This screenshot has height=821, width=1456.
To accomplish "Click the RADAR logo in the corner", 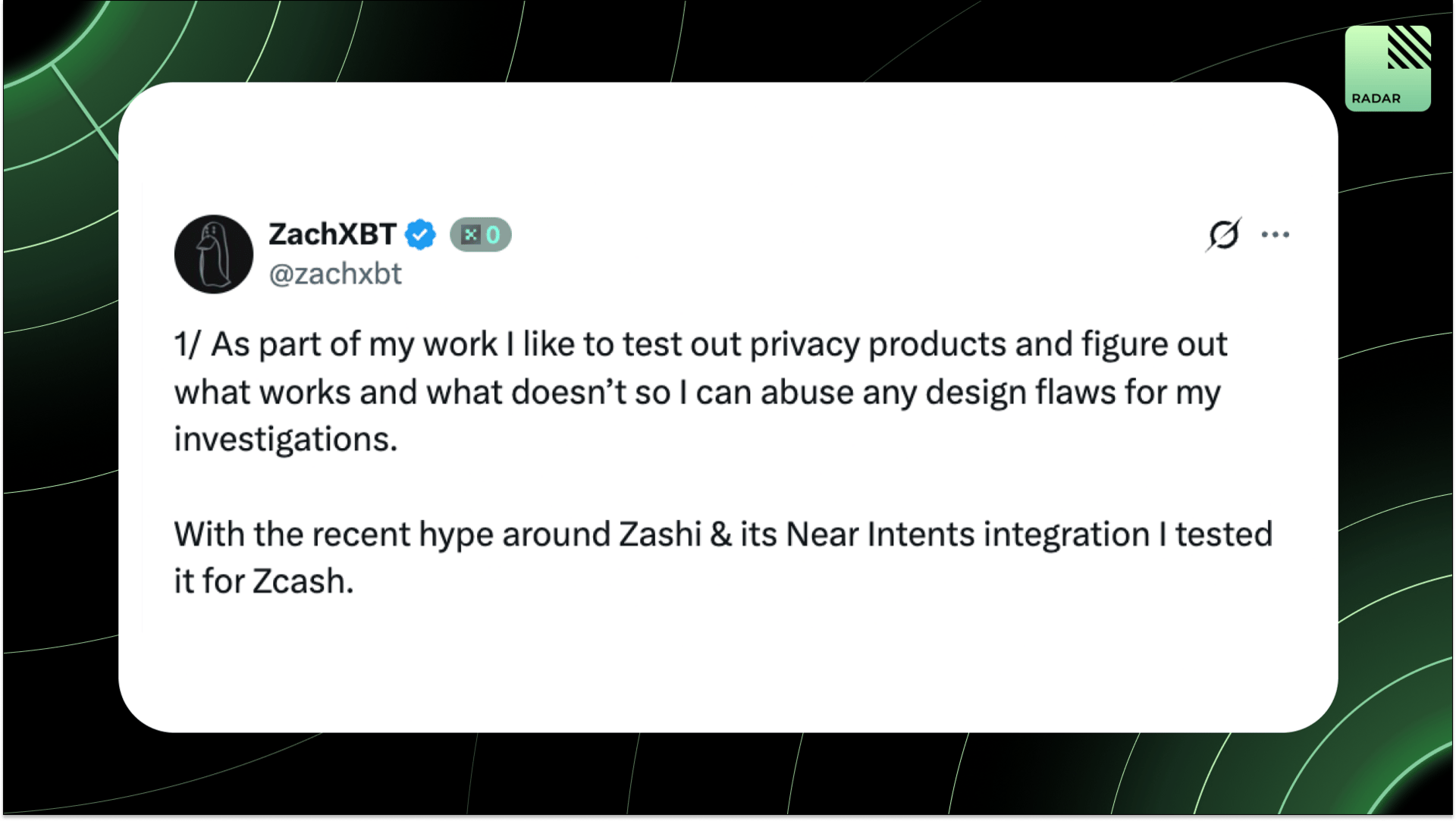I will [1388, 68].
